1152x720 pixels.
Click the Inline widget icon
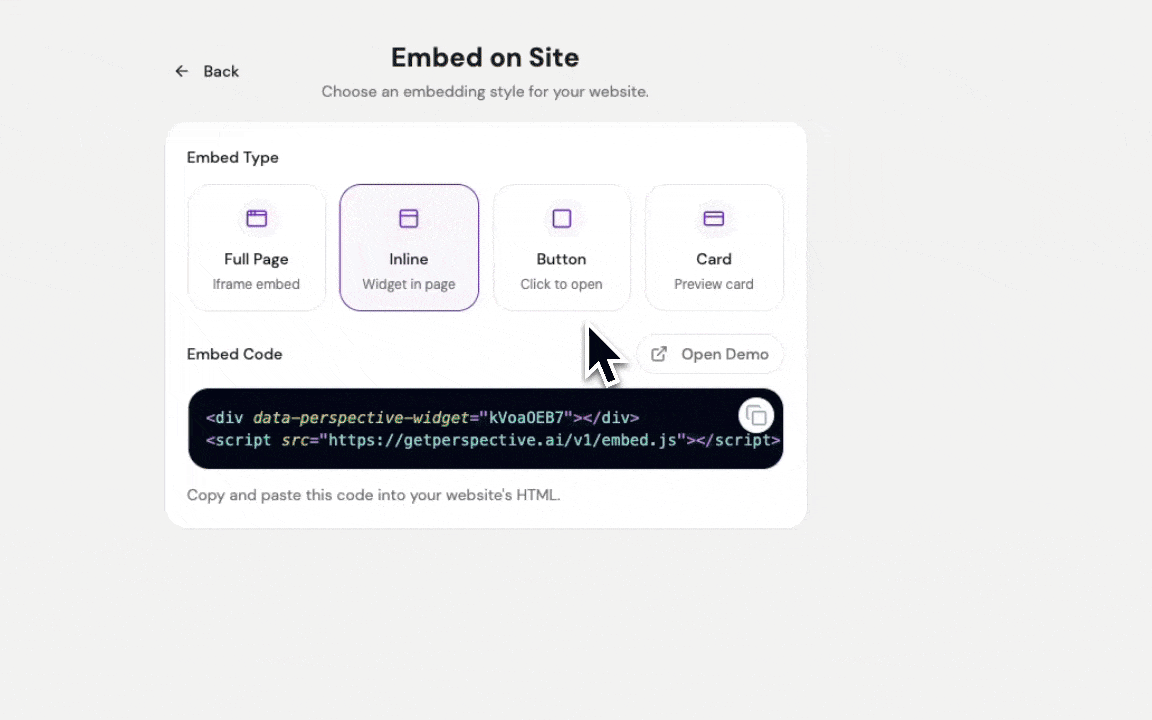[408, 218]
